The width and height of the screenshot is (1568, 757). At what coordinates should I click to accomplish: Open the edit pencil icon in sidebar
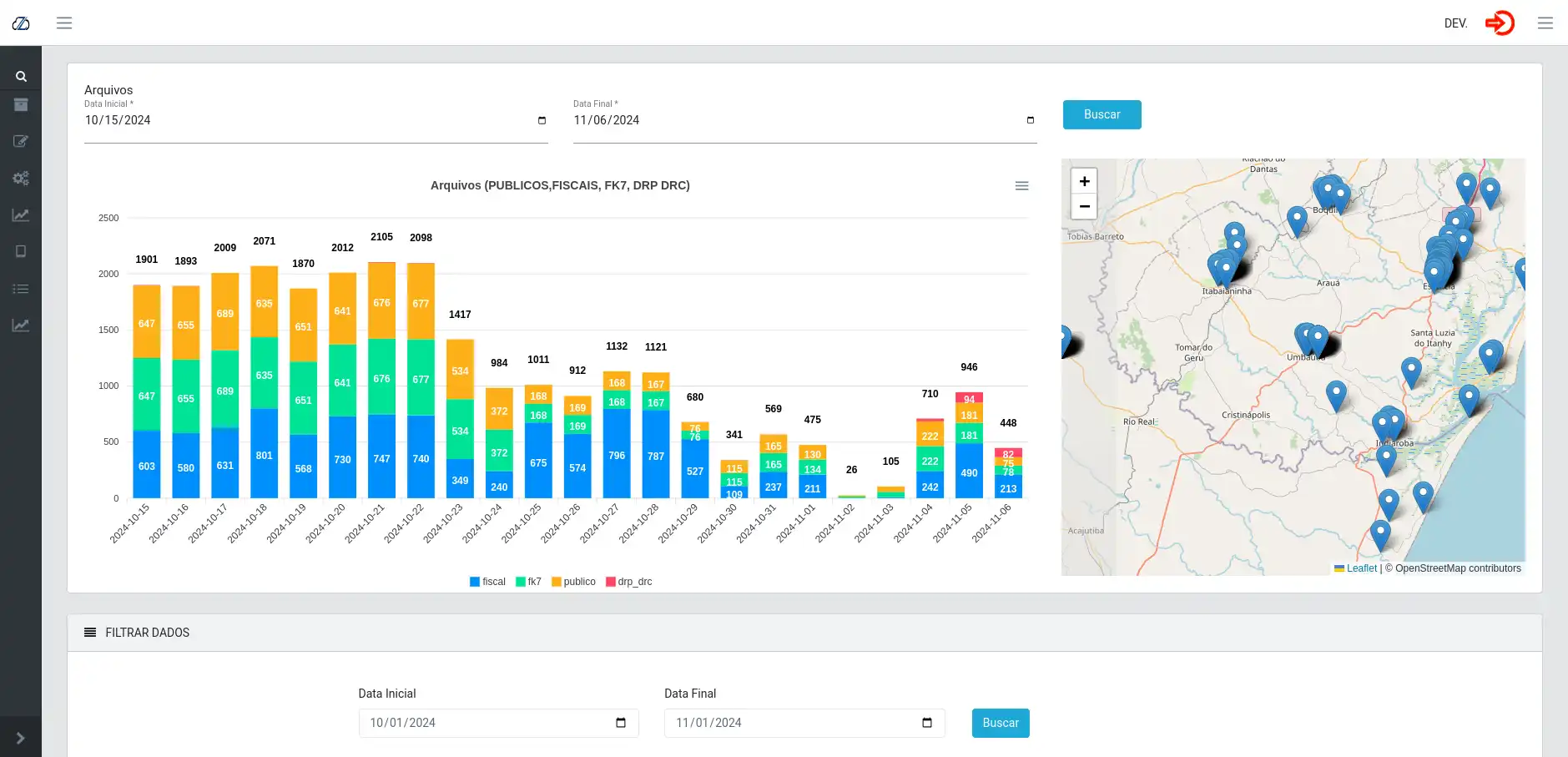[21, 141]
